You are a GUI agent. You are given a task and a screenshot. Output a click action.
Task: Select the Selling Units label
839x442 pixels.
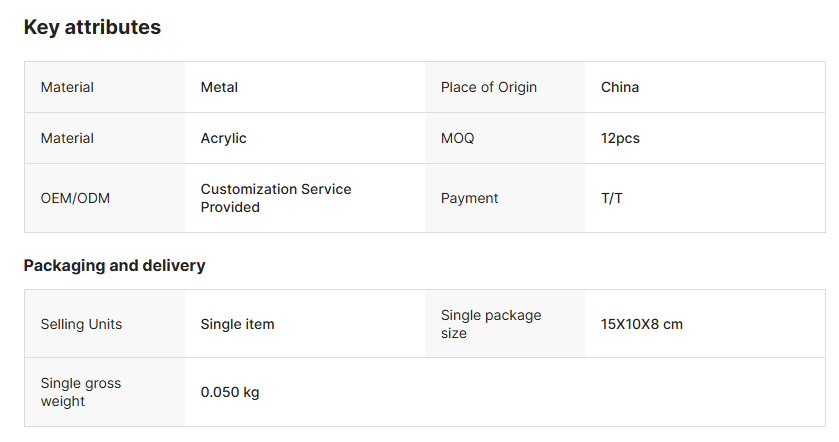81,324
